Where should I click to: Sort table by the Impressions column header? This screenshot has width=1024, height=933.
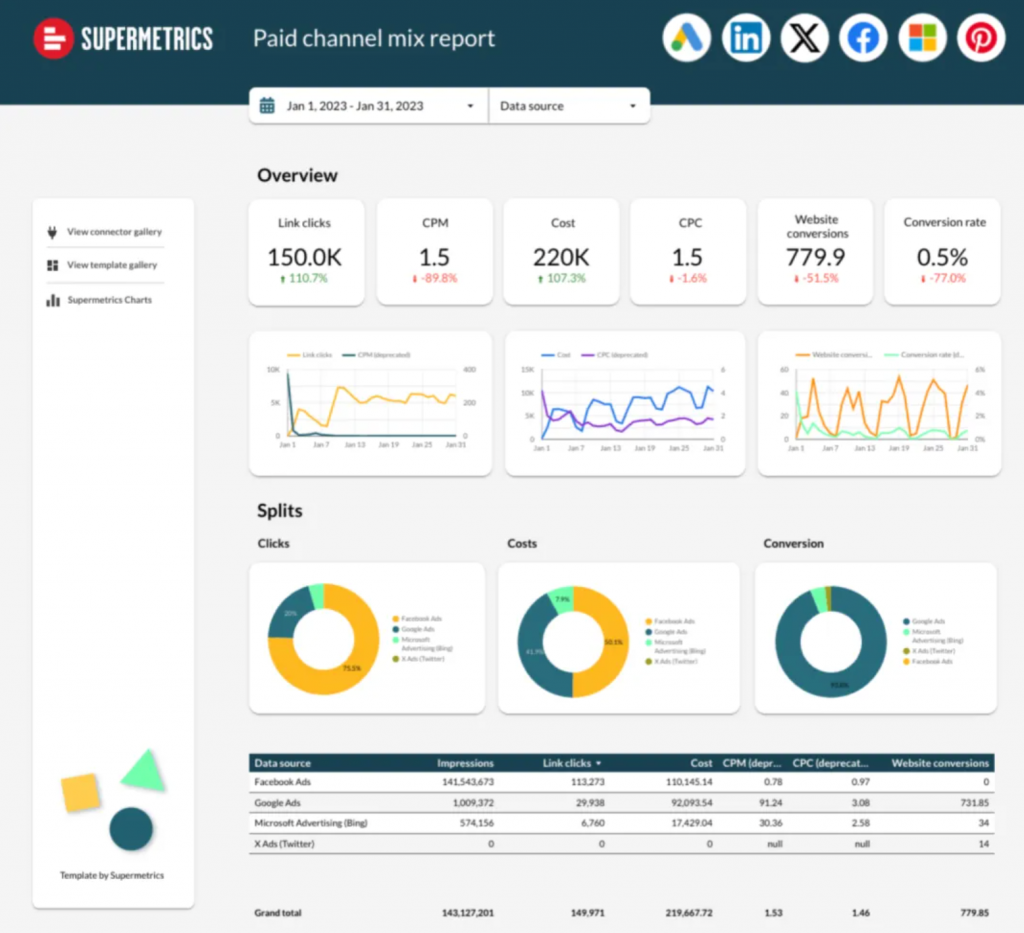[466, 763]
